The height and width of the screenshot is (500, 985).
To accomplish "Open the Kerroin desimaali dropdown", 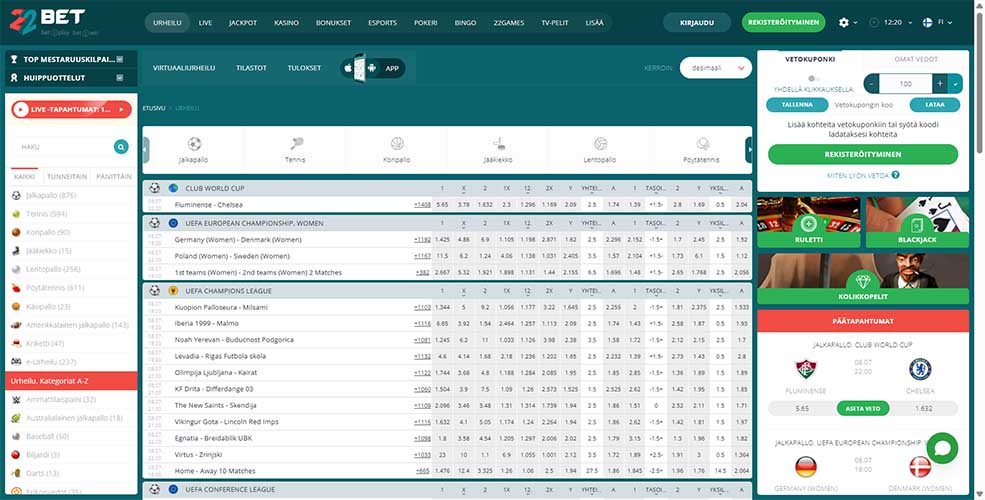I will 716,68.
